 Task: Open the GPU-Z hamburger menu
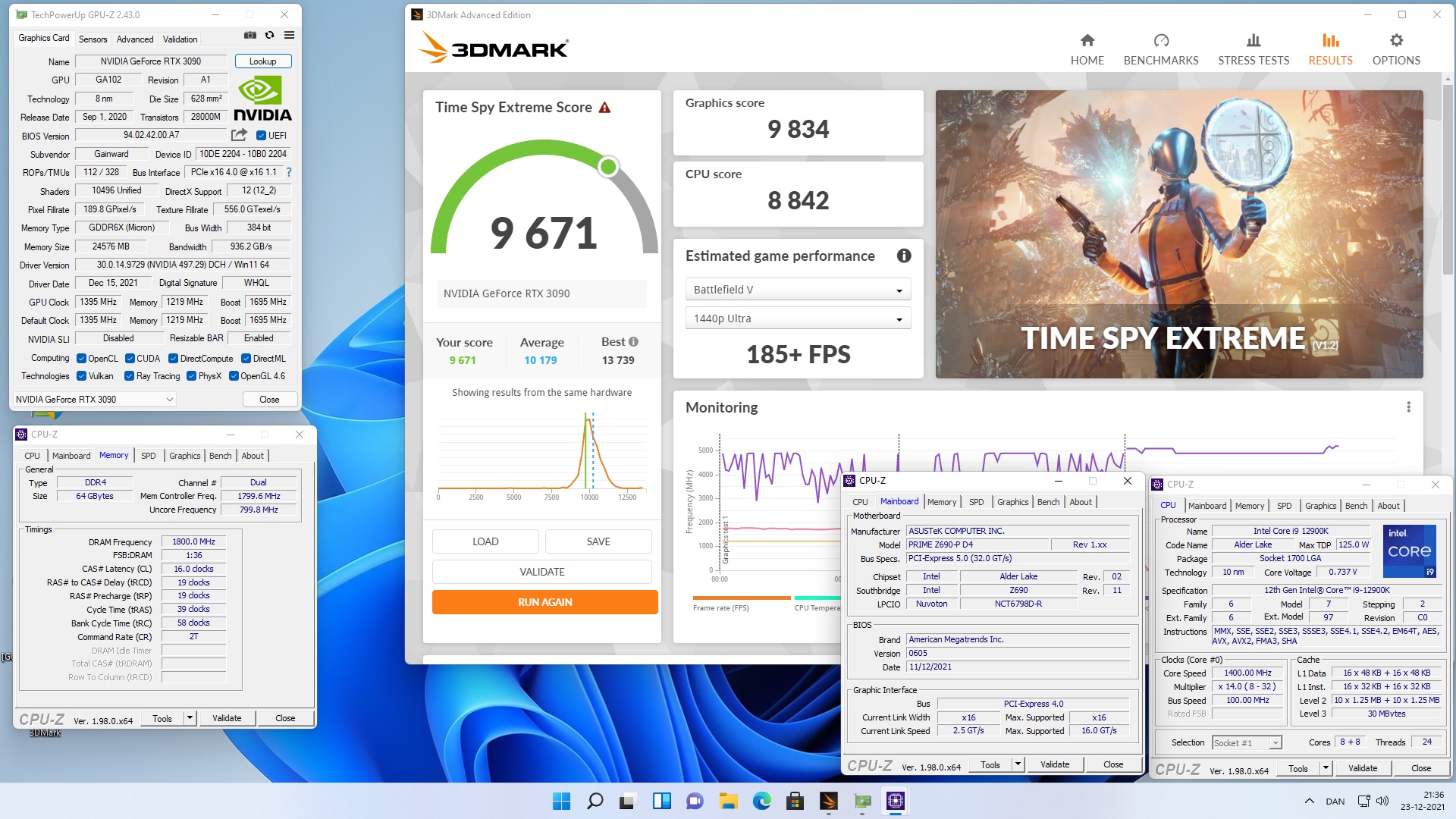pos(289,36)
